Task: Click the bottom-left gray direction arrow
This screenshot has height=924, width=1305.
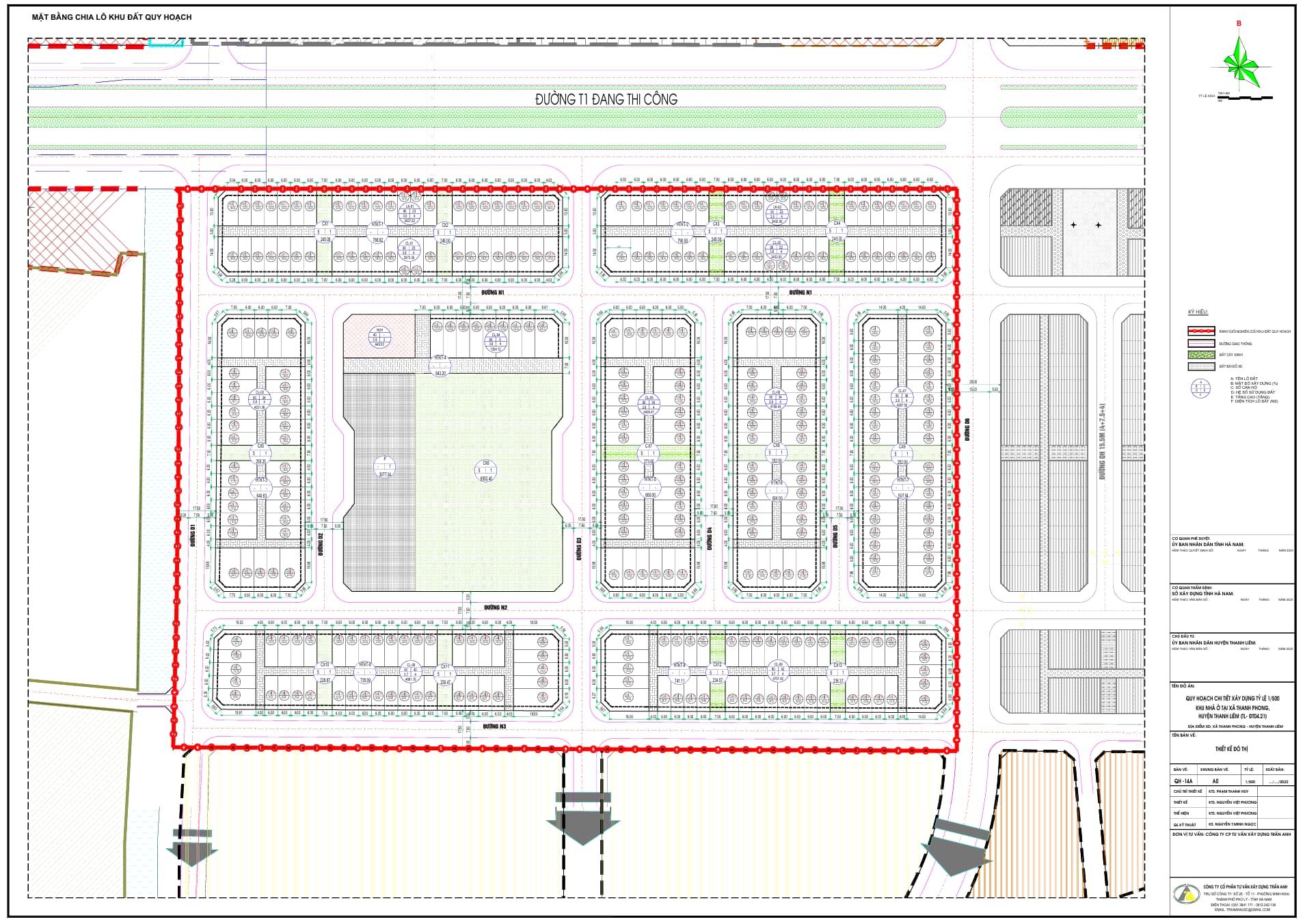Action: click(192, 847)
